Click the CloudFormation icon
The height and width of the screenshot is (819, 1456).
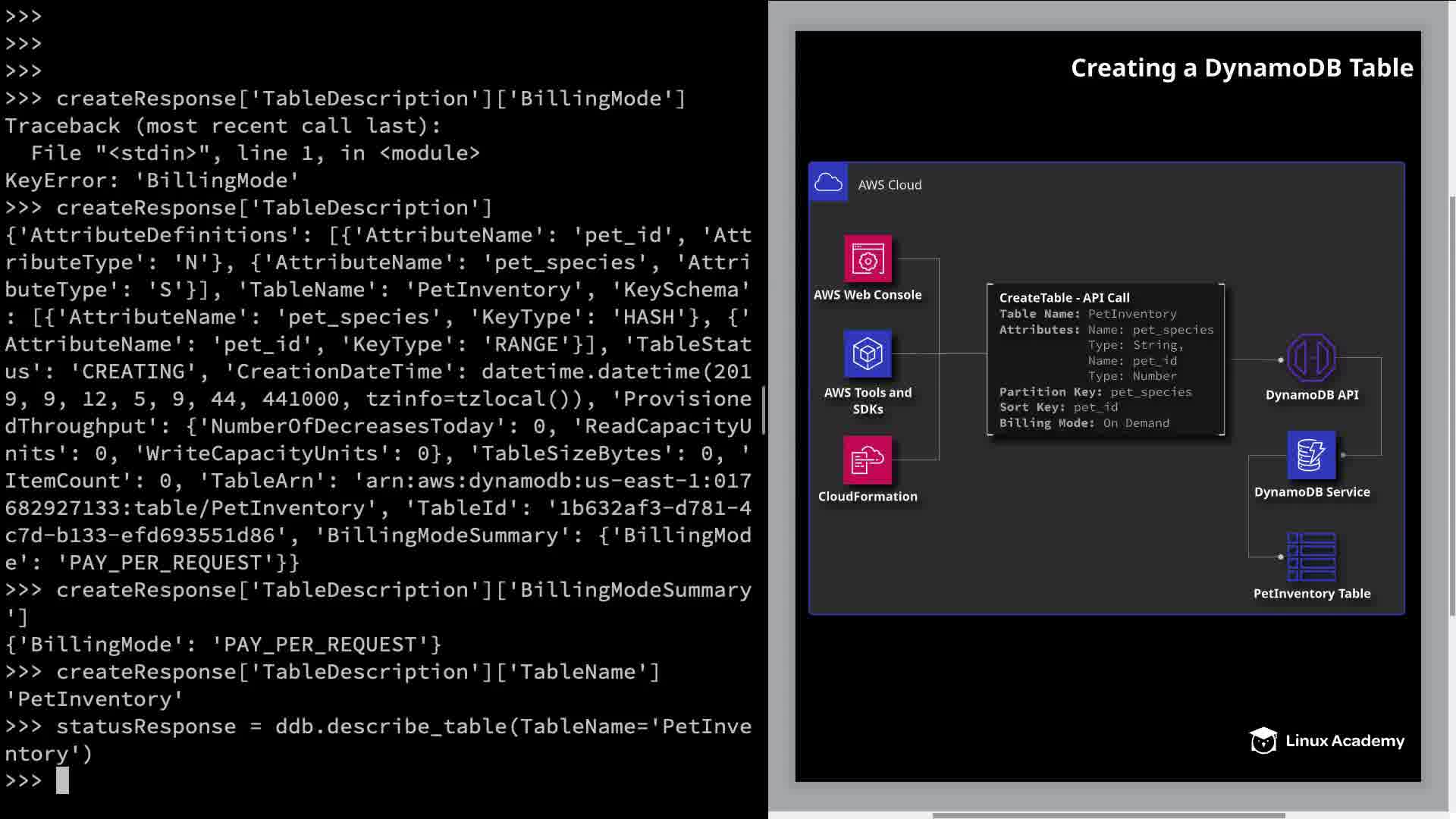coord(868,460)
